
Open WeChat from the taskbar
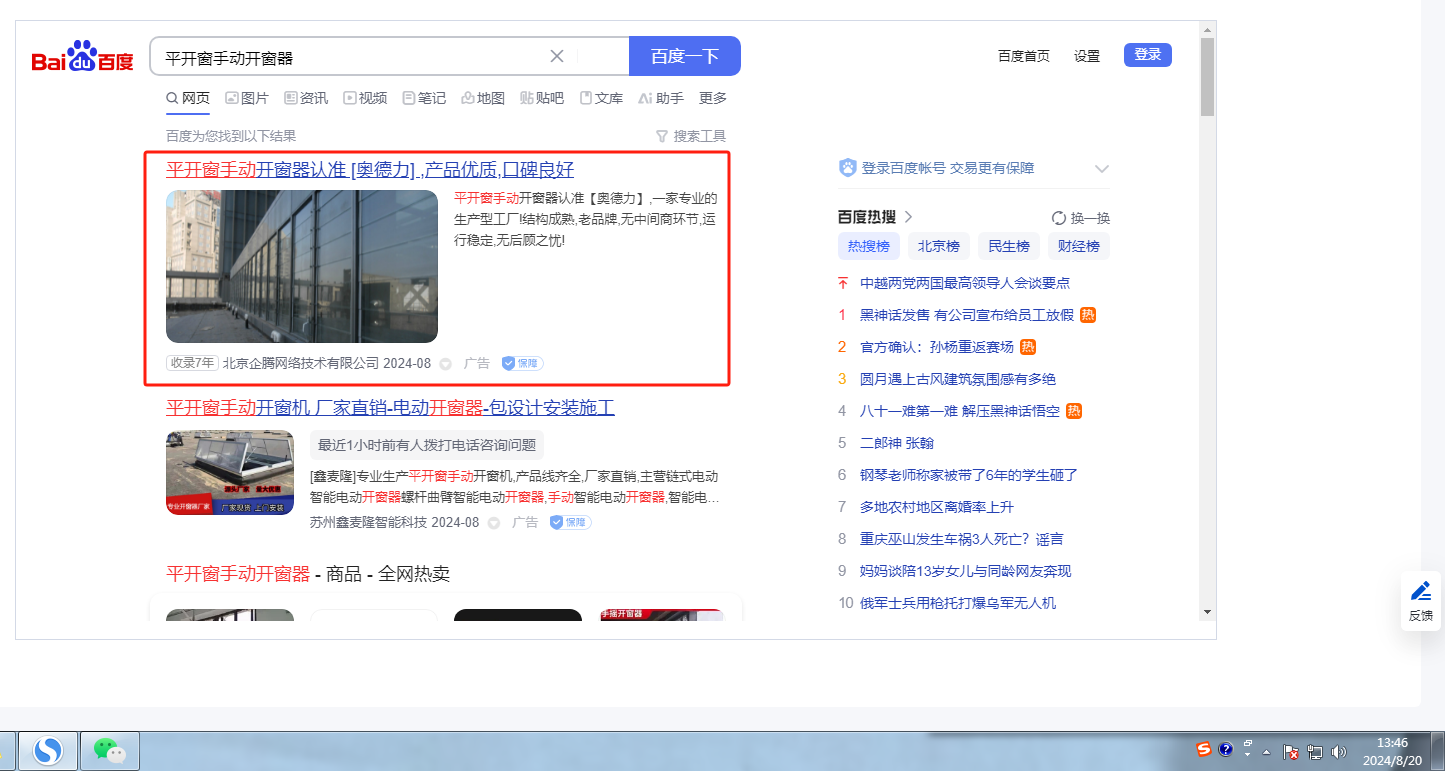(x=109, y=750)
